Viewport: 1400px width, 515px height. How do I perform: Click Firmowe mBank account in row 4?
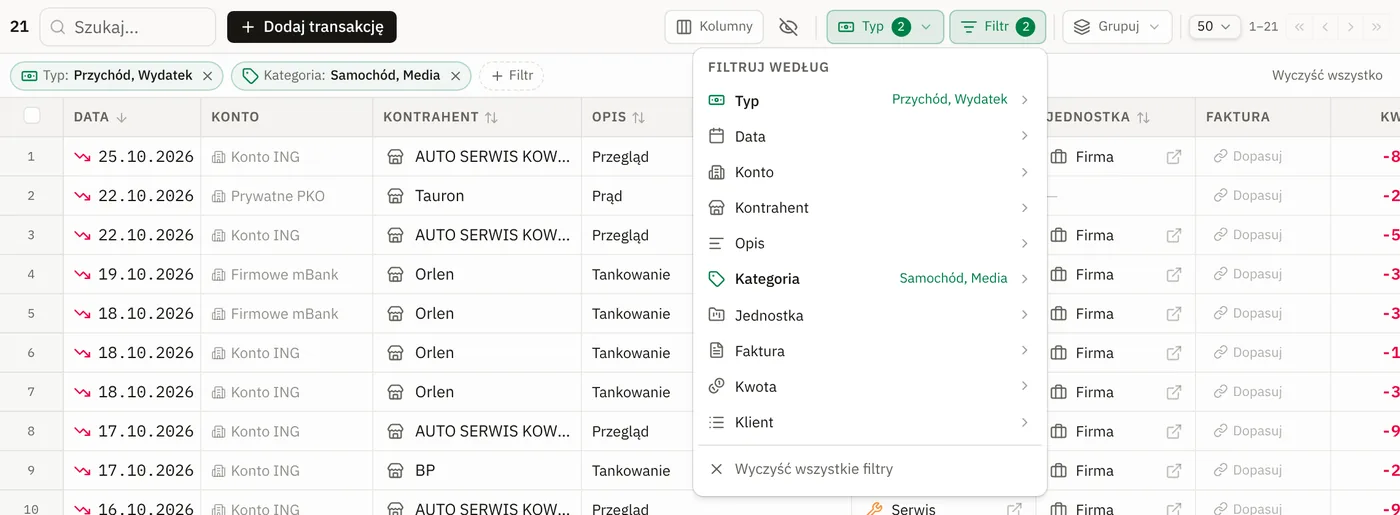click(x=286, y=274)
